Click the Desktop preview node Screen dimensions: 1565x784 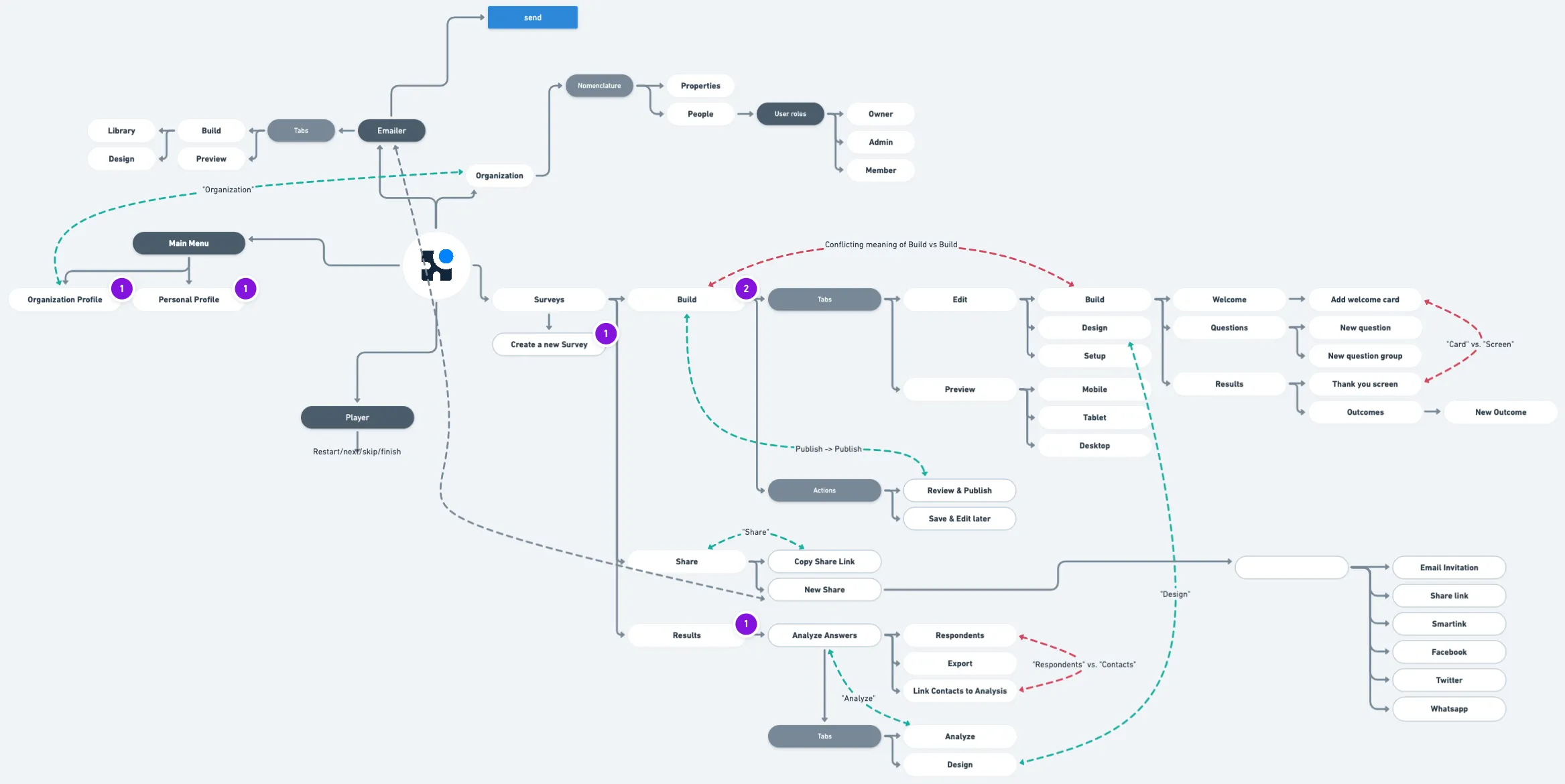(1094, 446)
